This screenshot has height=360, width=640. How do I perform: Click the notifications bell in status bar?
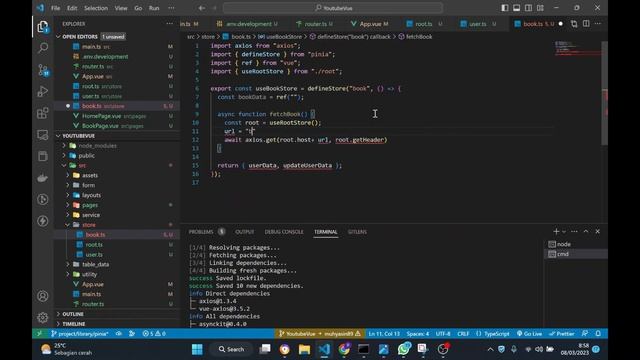click(598, 333)
